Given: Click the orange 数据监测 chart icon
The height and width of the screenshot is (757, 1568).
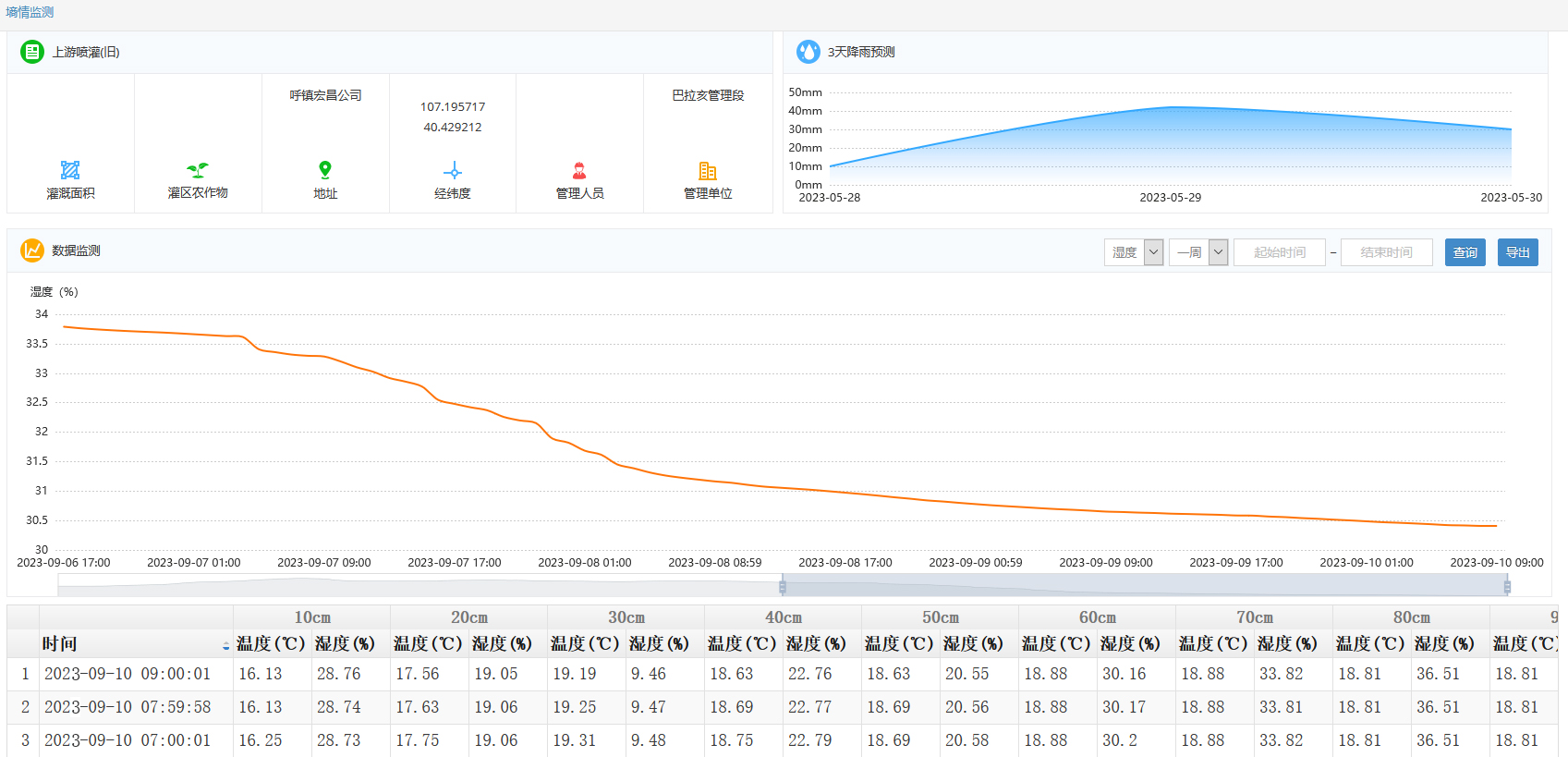Looking at the screenshot, I should (32, 250).
